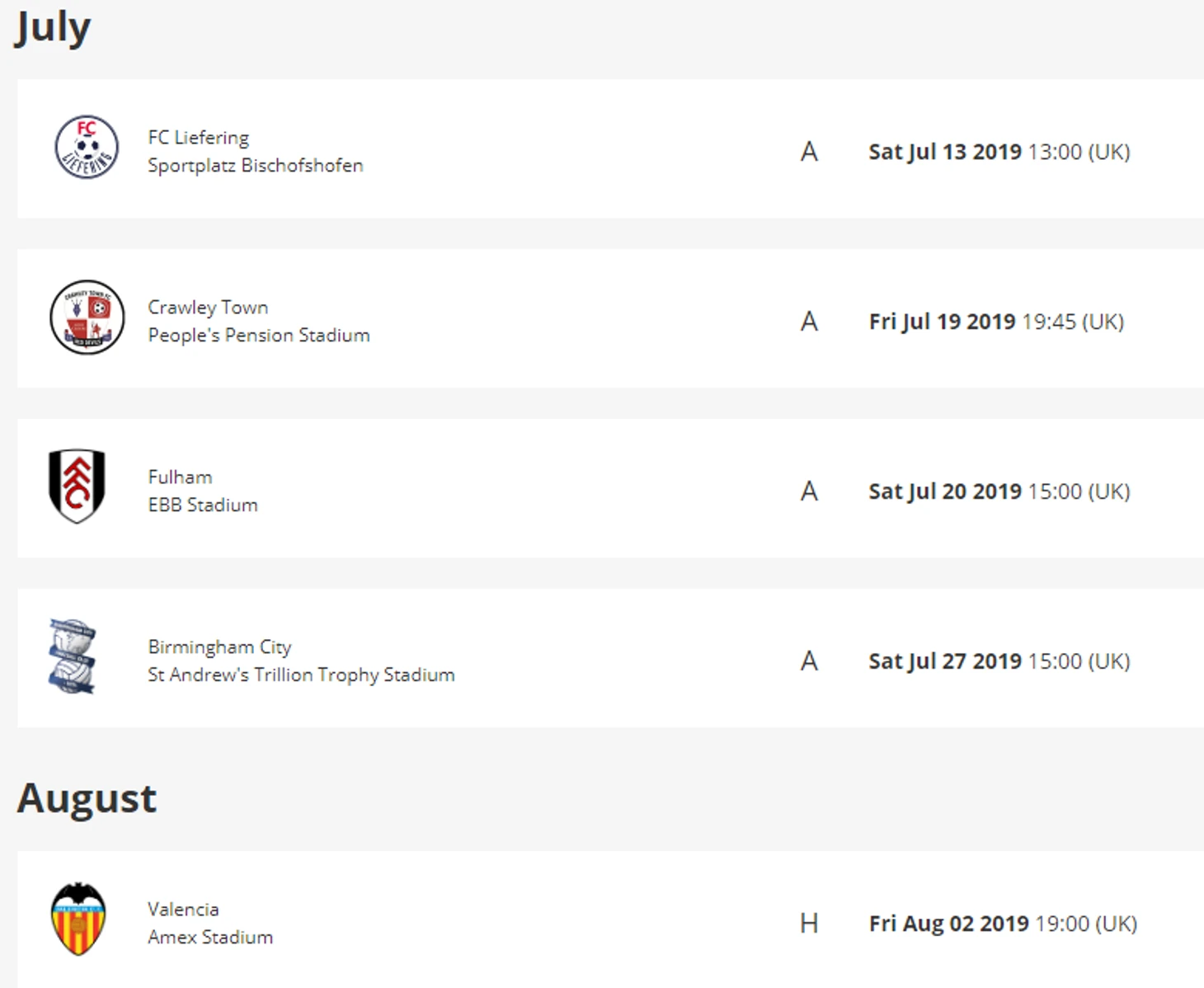Open the Crawley Town fixture link
The width and height of the screenshot is (1204, 988).
tap(208, 307)
